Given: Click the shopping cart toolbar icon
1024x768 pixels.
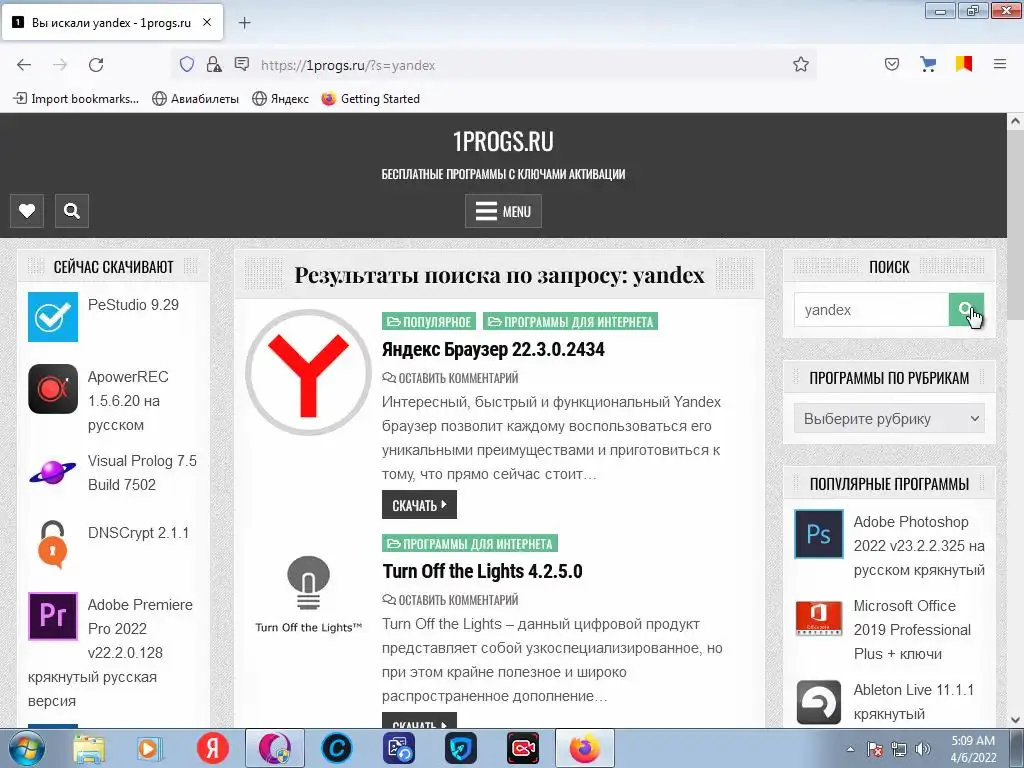Looking at the screenshot, I should click(x=927, y=64).
